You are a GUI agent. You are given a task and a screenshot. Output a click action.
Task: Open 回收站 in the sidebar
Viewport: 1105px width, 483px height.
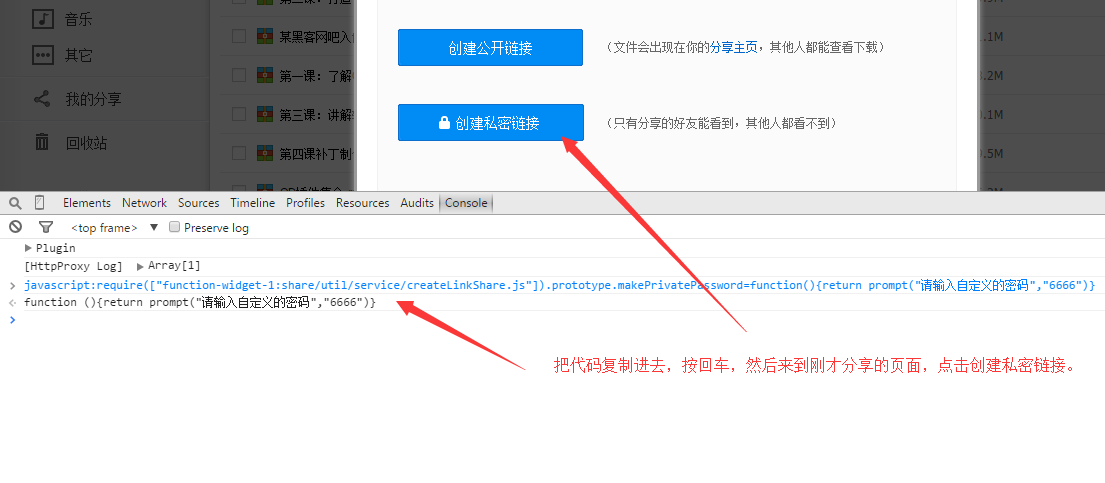tap(86, 143)
